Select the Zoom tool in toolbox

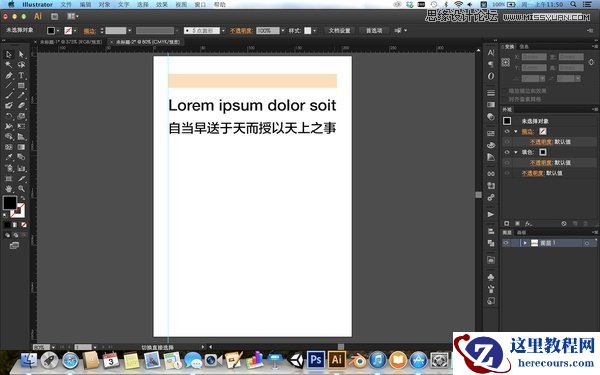(21, 189)
